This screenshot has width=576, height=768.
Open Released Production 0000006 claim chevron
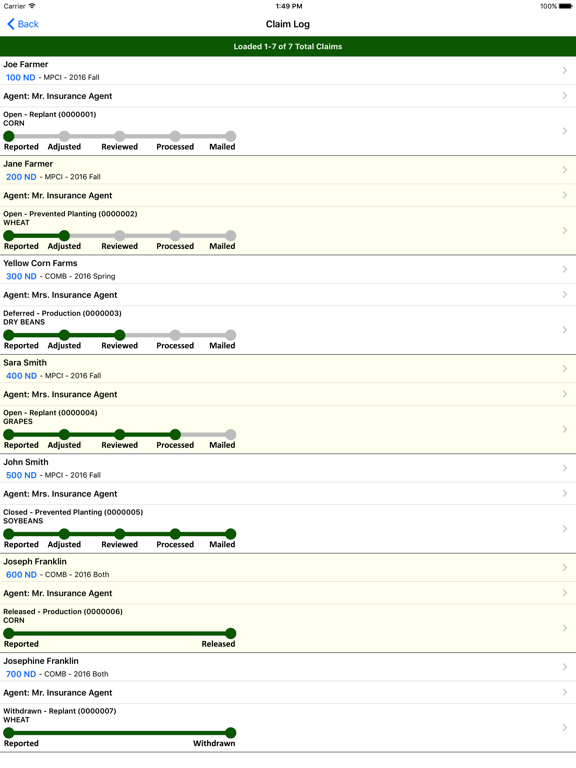pos(565,628)
